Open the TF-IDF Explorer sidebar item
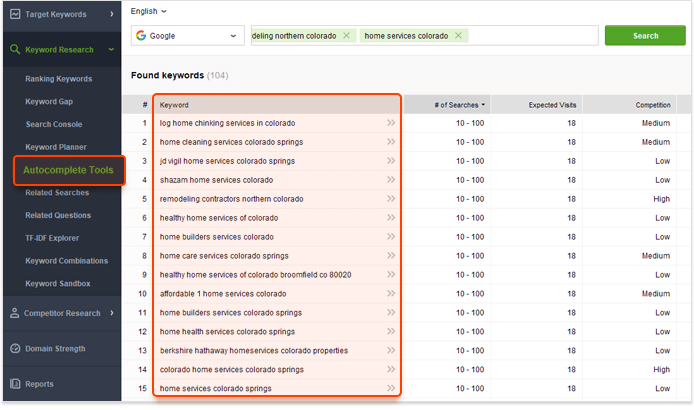 [x=52, y=238]
